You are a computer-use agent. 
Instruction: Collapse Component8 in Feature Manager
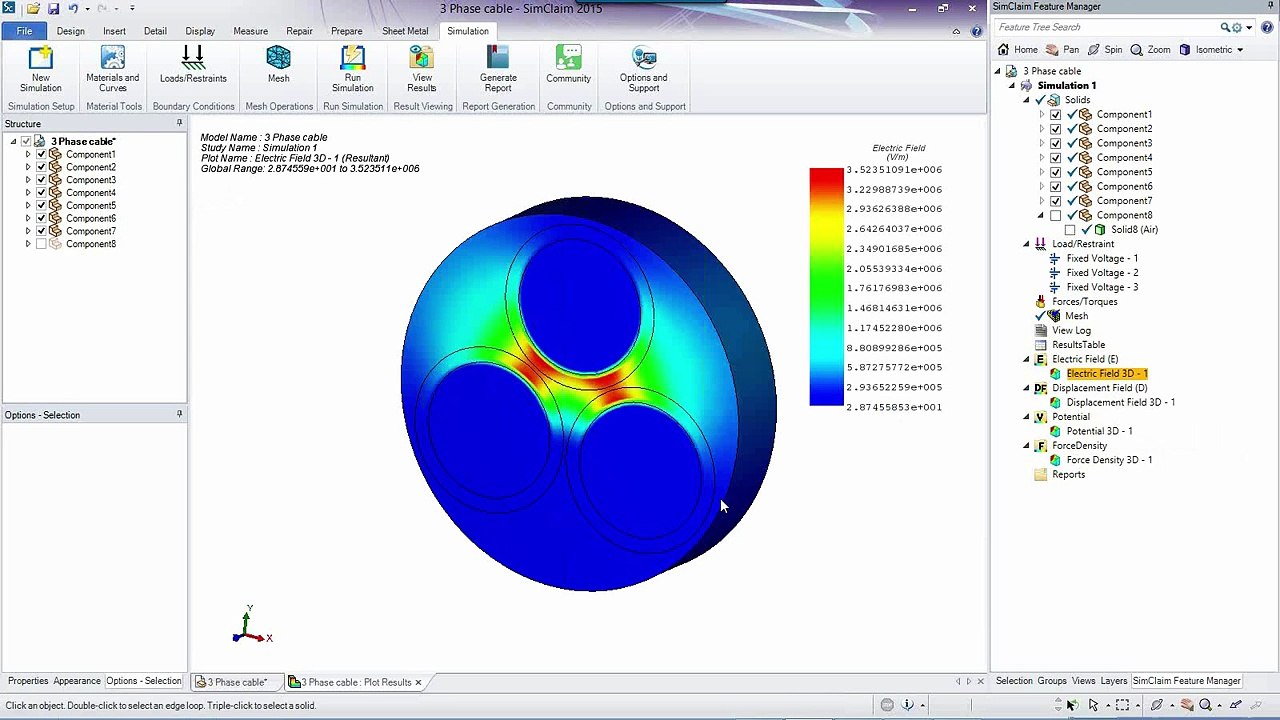point(1041,215)
